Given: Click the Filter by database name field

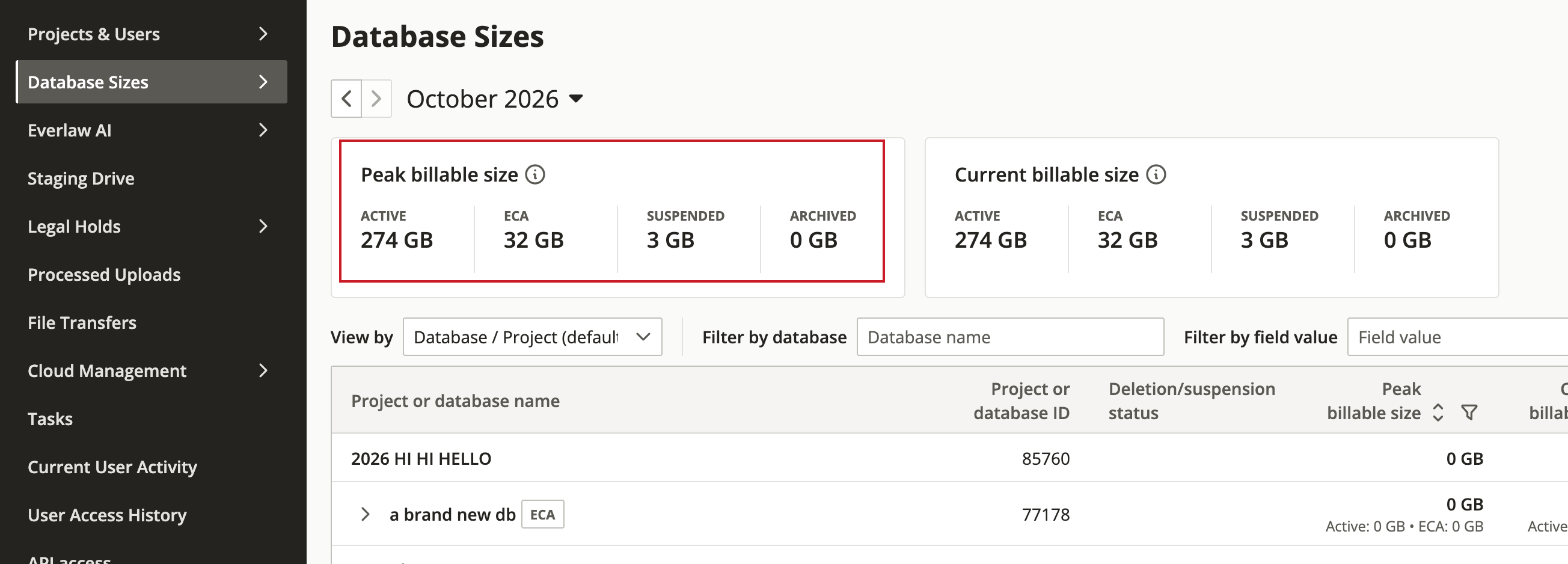Looking at the screenshot, I should 1011,337.
